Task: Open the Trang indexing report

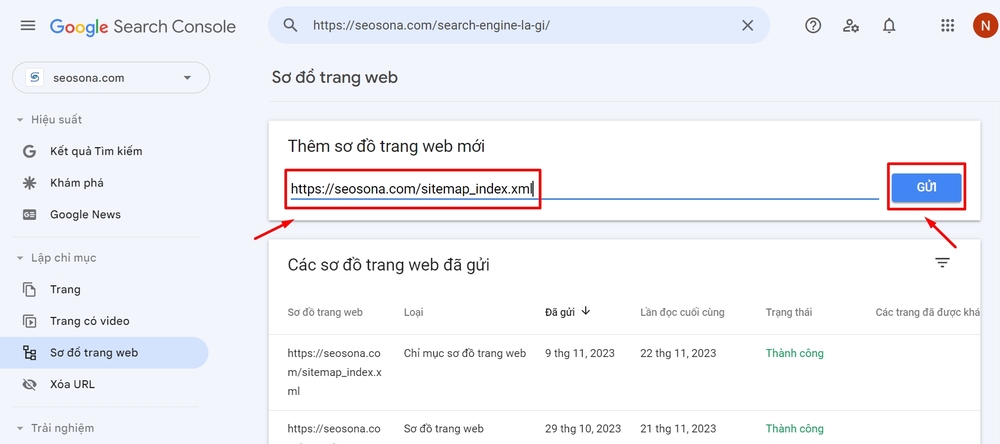Action: [65, 290]
